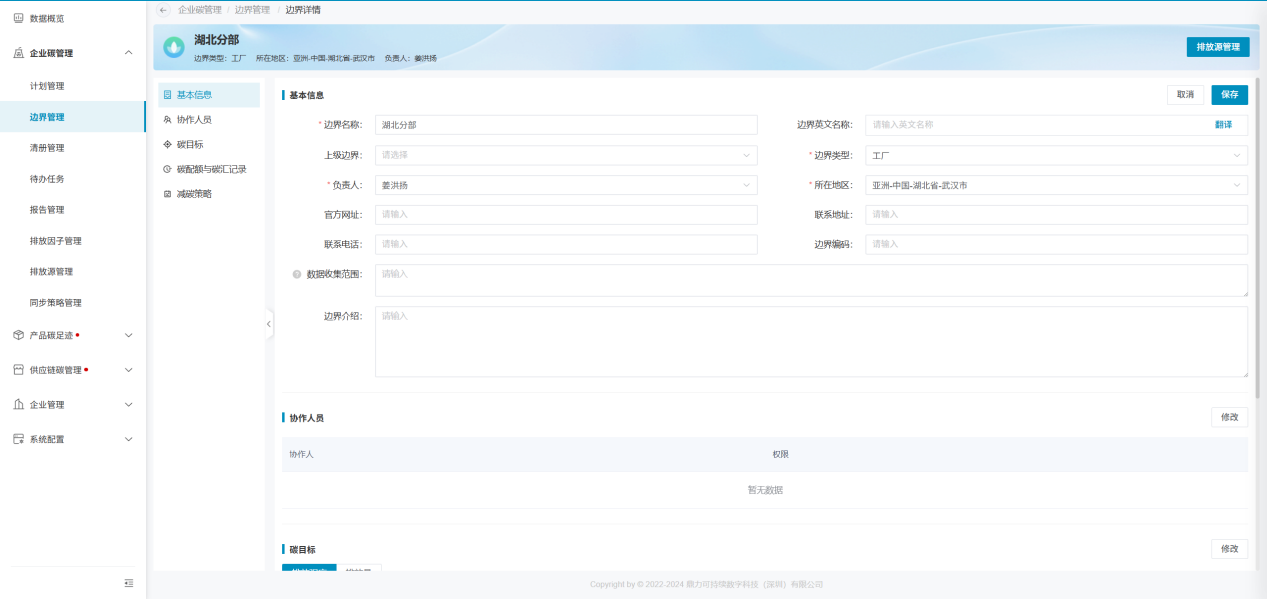This screenshot has height=599, width=1267.
Task: Collapse the sidebar using bottom fold icon
Action: click(128, 583)
